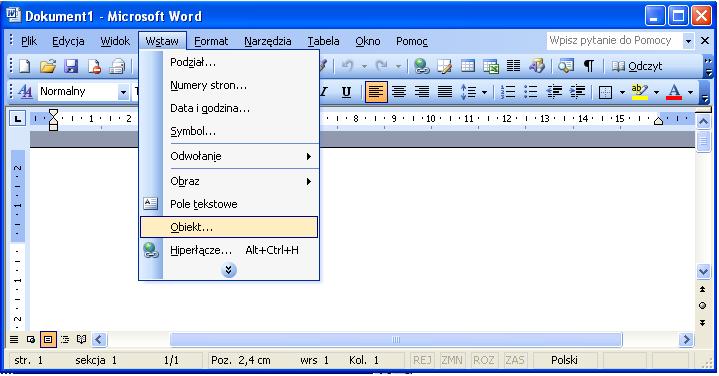Expand full Wstaw menu with chevron

click(x=229, y=270)
